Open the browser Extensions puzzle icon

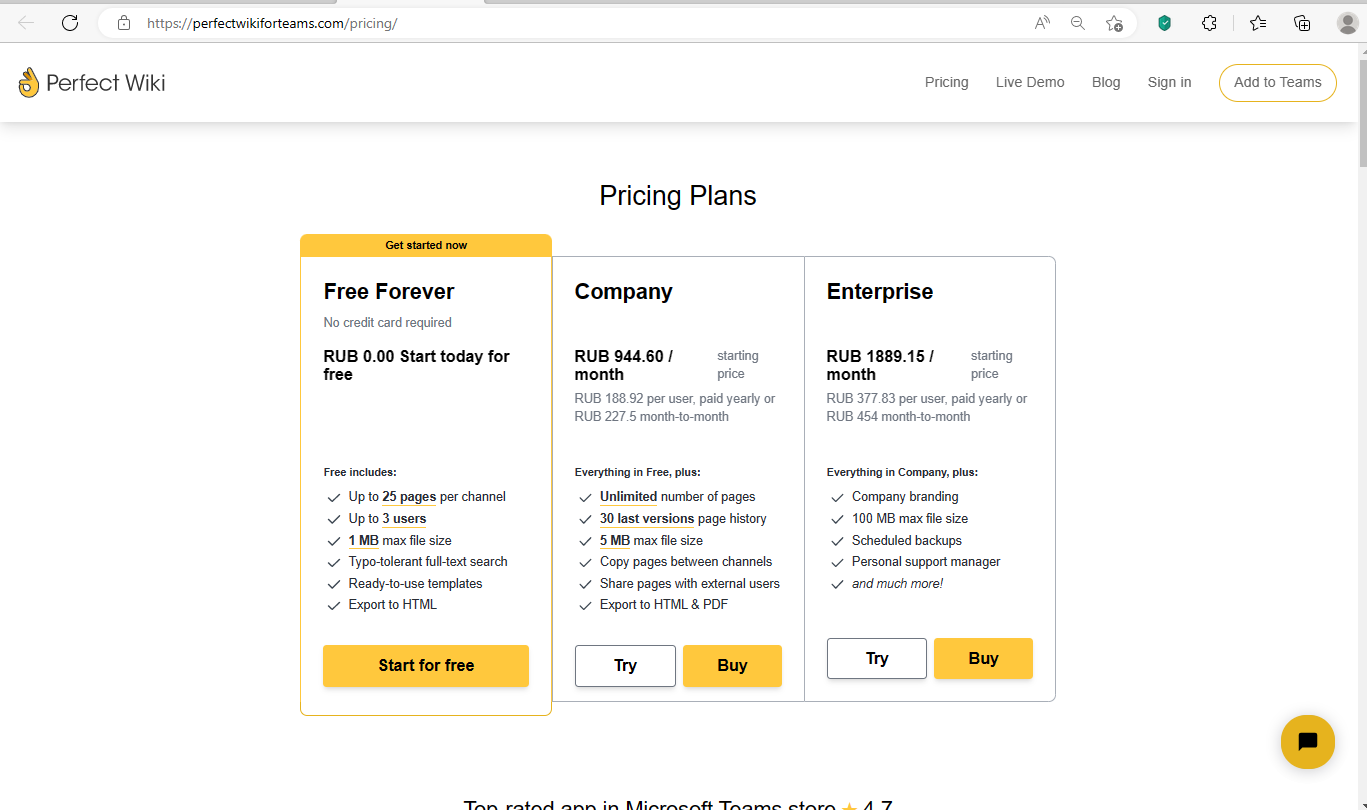coord(1209,23)
